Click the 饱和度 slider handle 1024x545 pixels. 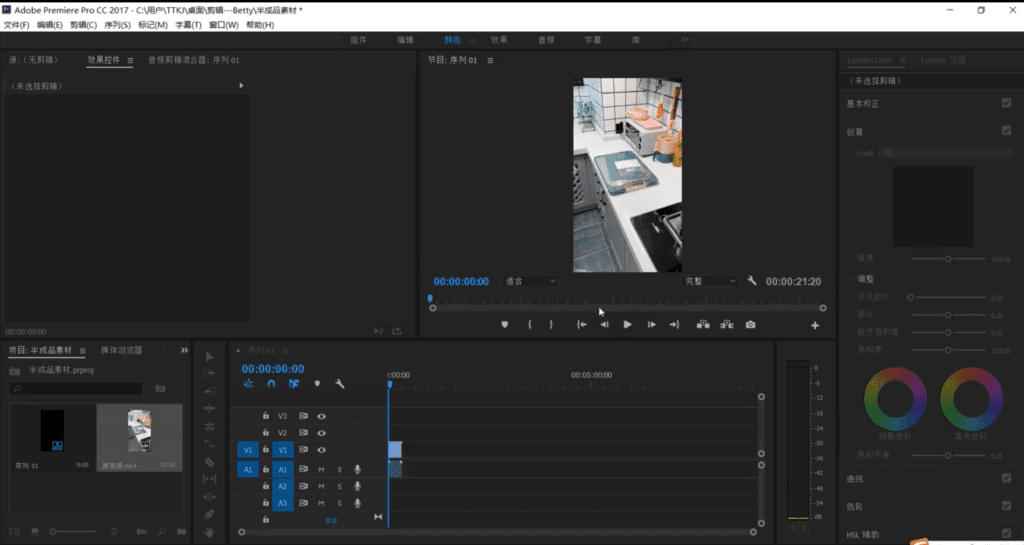[948, 350]
